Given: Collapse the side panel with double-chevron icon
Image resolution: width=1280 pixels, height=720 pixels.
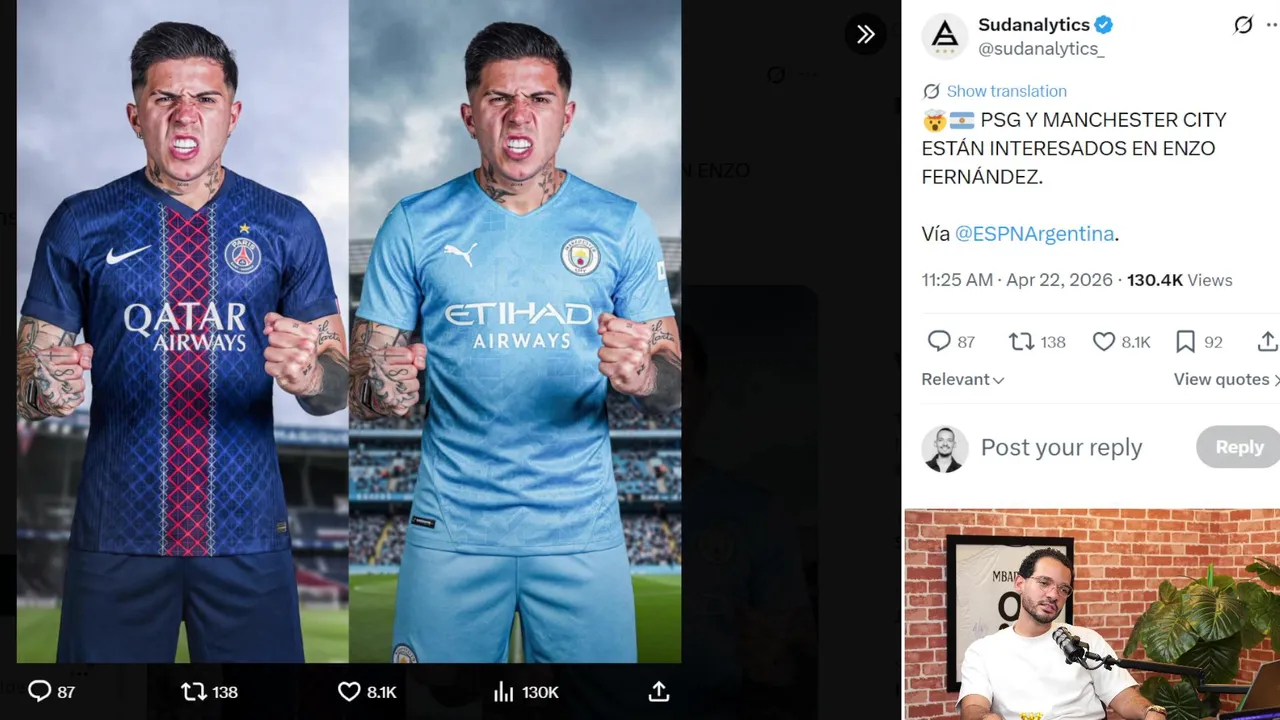Looking at the screenshot, I should coord(865,34).
